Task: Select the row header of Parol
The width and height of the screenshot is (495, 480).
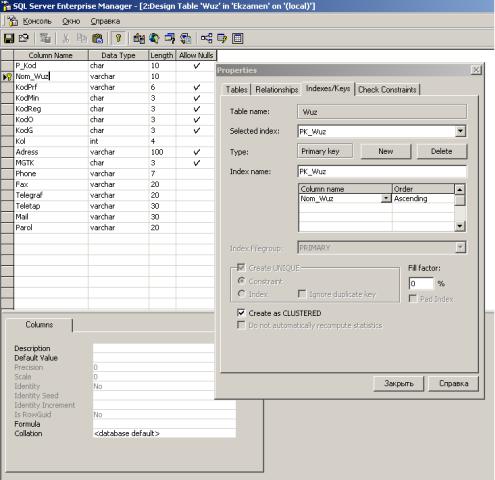Action: click(7, 228)
